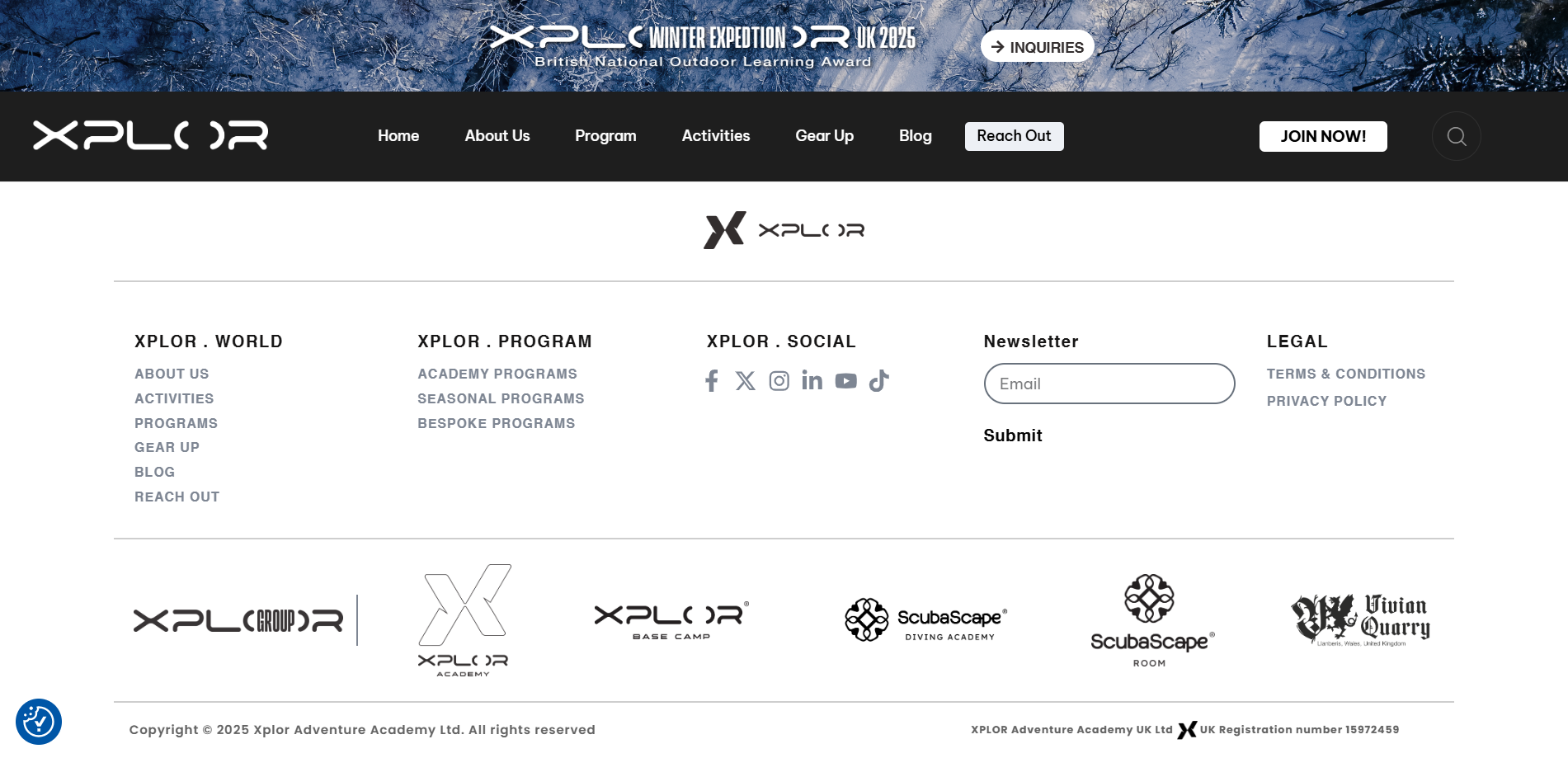Click the INQUIRIES banner button
This screenshot has height=758, width=1568.
tap(1037, 47)
